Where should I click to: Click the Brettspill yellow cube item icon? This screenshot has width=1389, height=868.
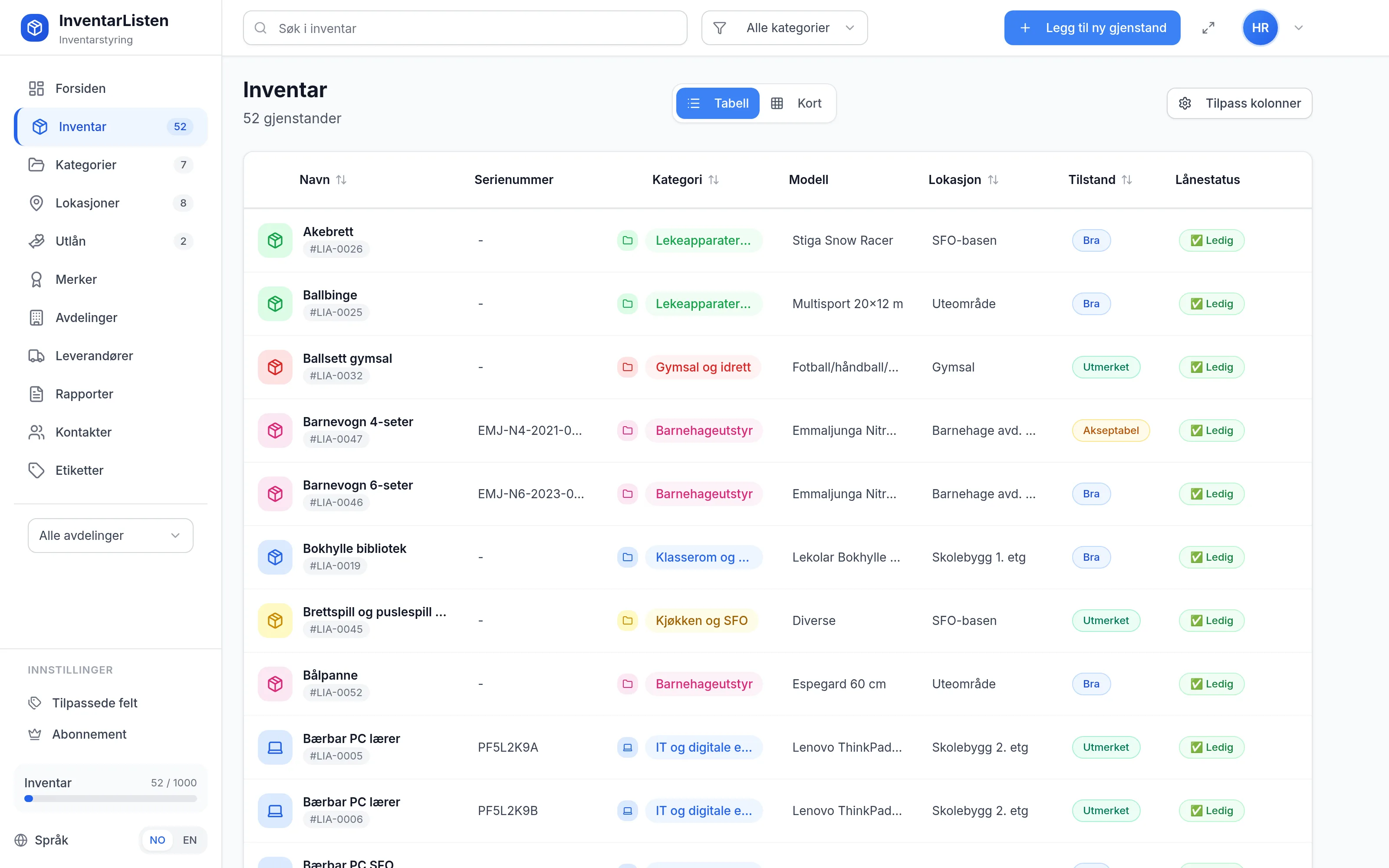pos(275,620)
